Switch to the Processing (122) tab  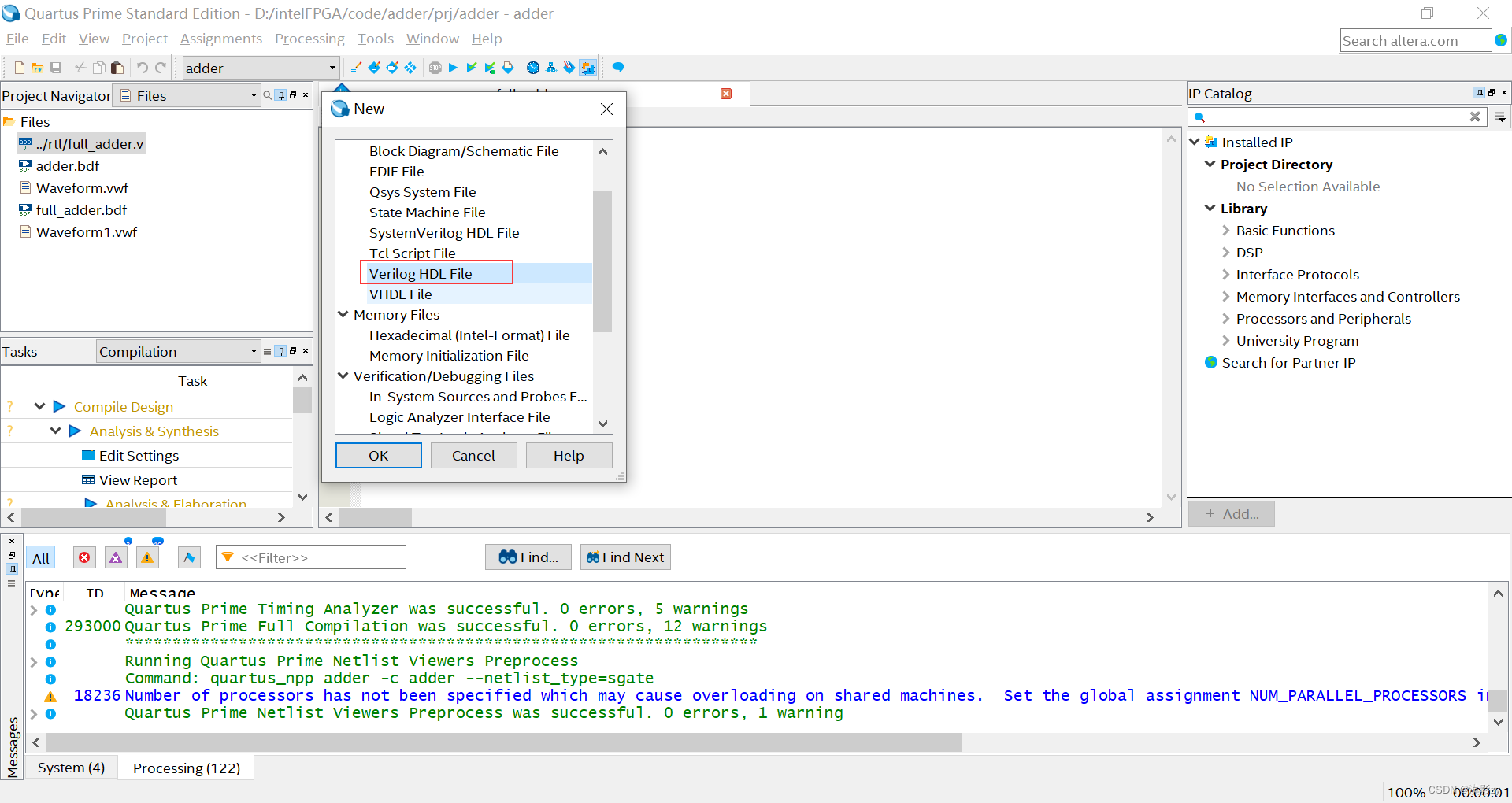pyautogui.click(x=187, y=768)
